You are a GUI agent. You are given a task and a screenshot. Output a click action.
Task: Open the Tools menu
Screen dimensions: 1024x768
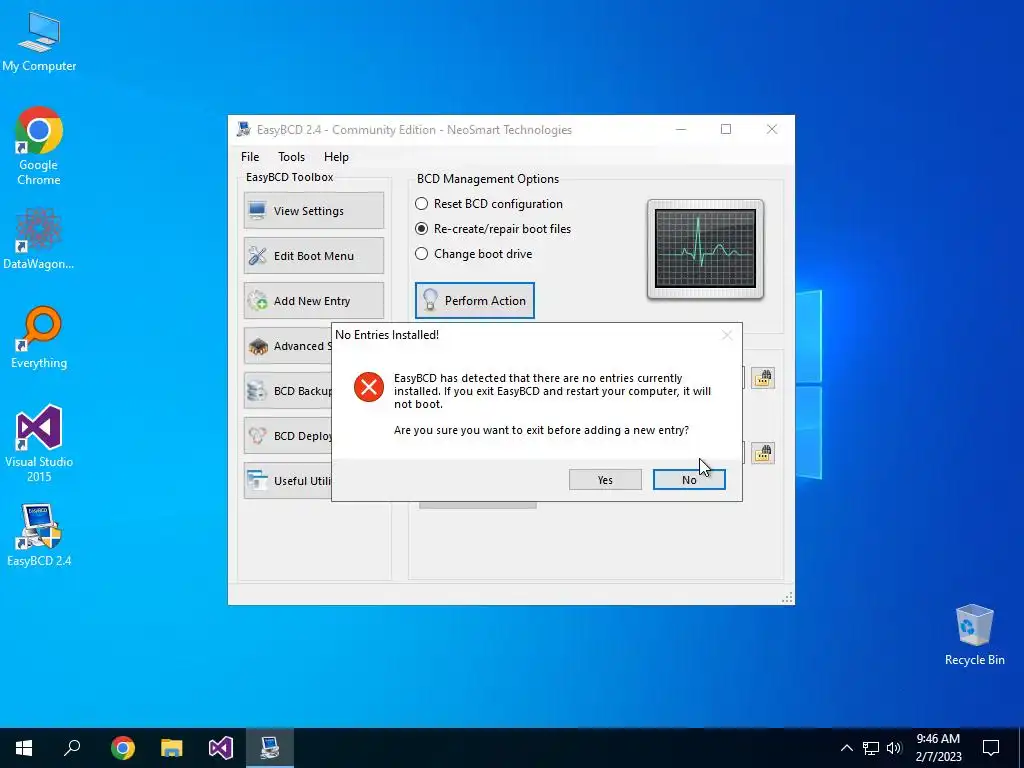point(291,157)
